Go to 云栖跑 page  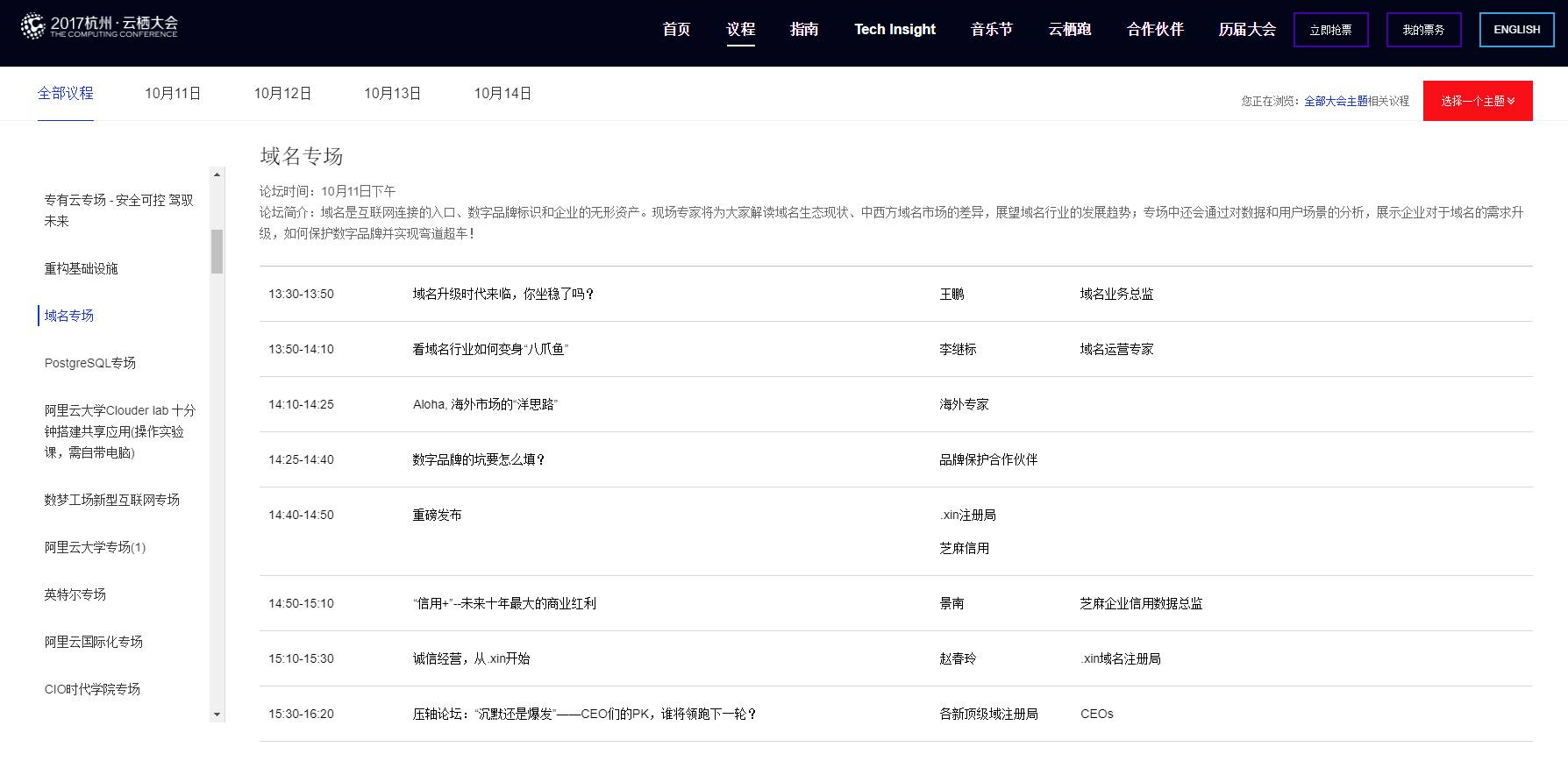1070,30
